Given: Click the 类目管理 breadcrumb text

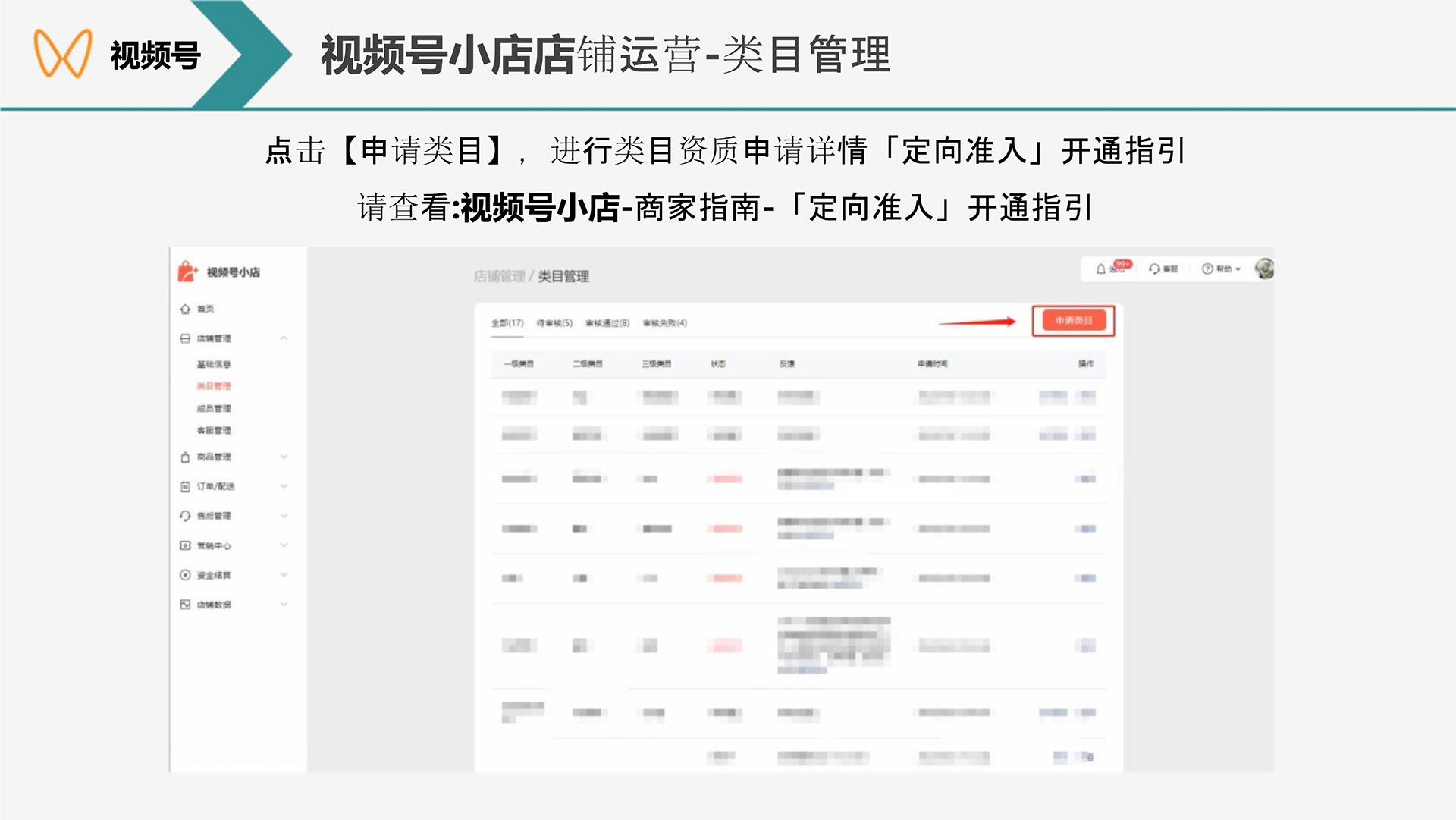Looking at the screenshot, I should (563, 276).
